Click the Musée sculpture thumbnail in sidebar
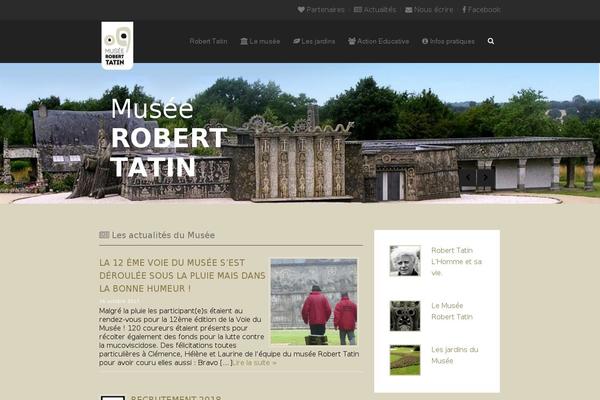 [405, 316]
